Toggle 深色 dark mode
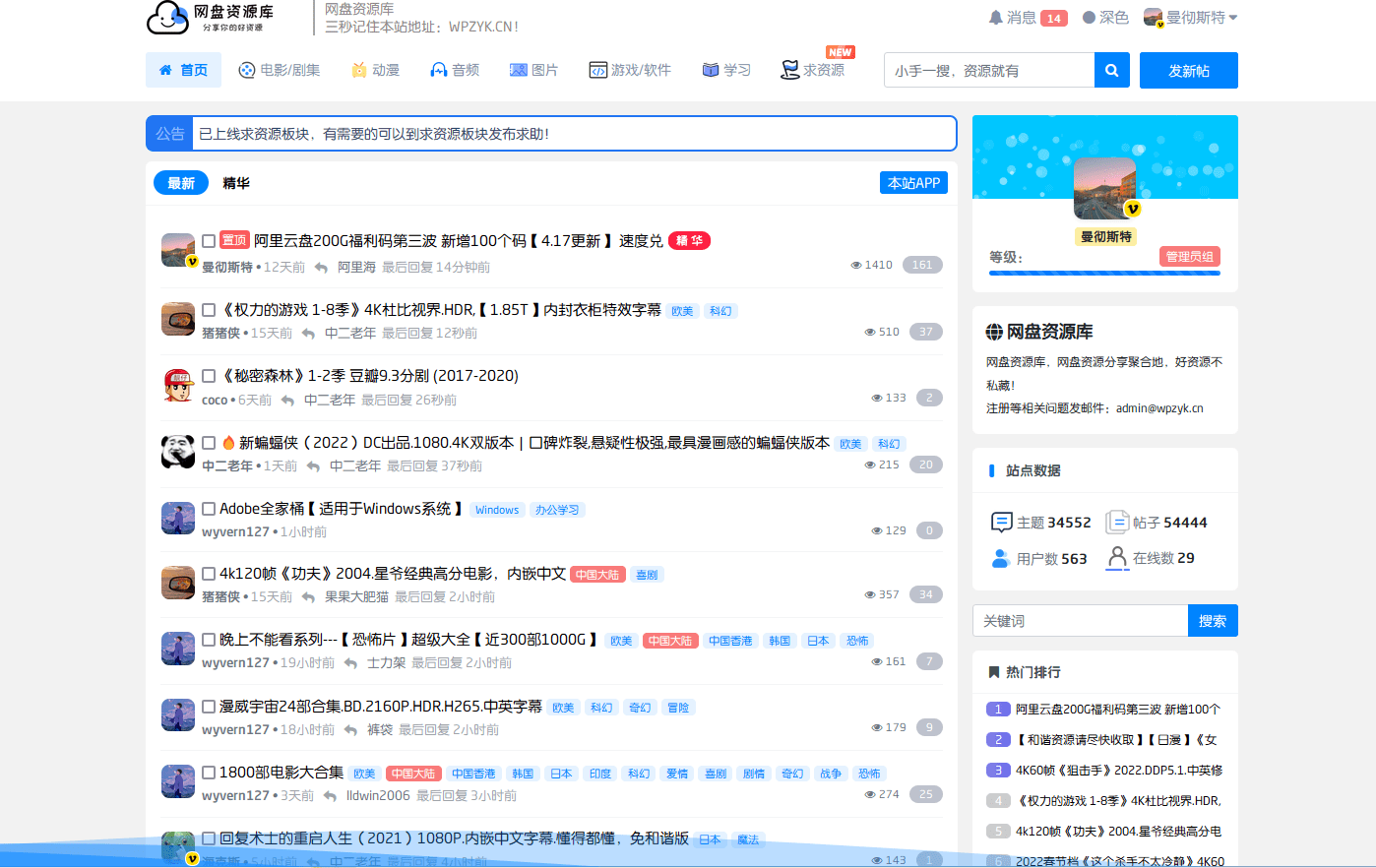 (x=1105, y=18)
